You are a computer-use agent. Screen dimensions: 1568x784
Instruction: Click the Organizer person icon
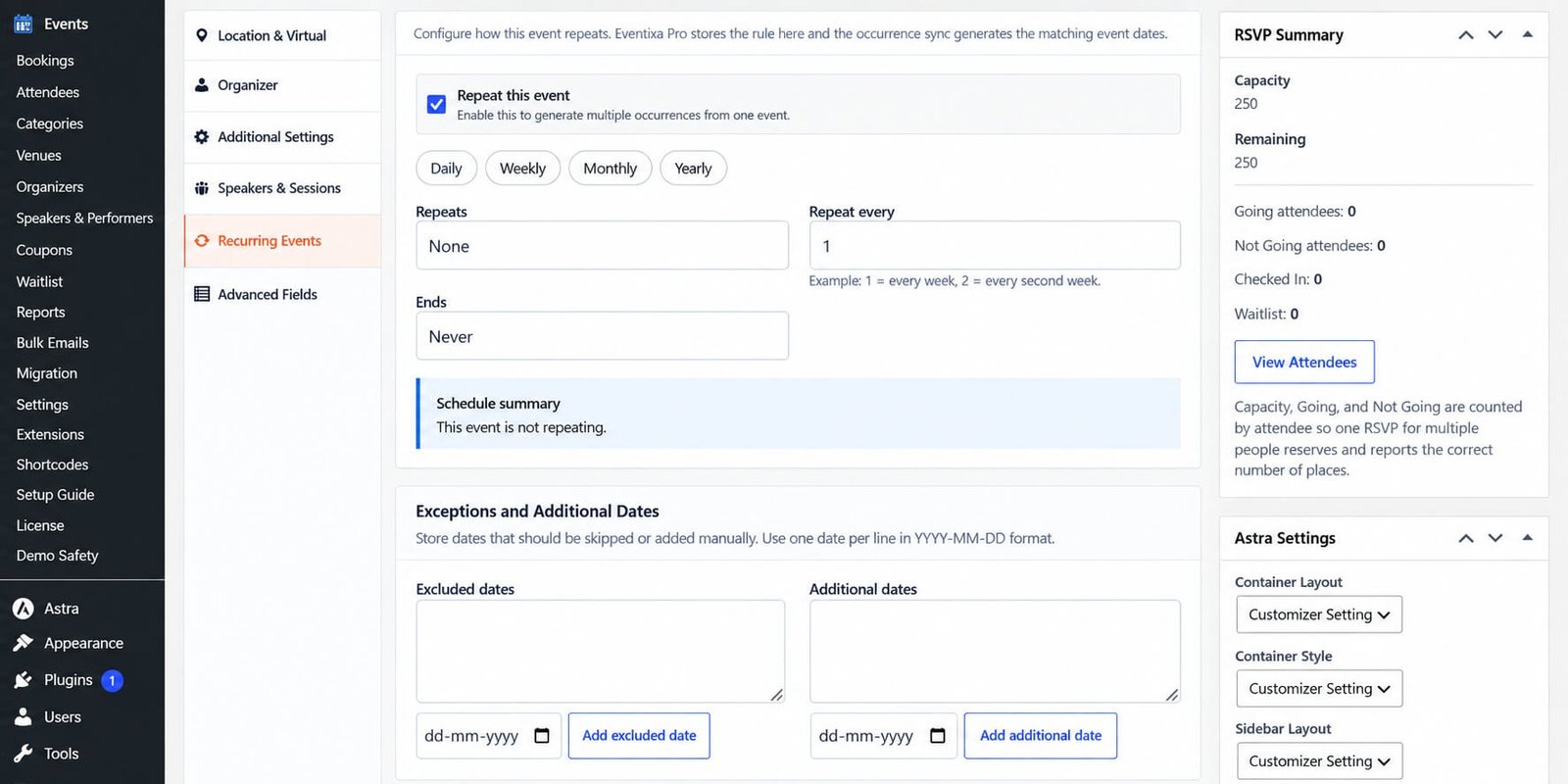(202, 85)
